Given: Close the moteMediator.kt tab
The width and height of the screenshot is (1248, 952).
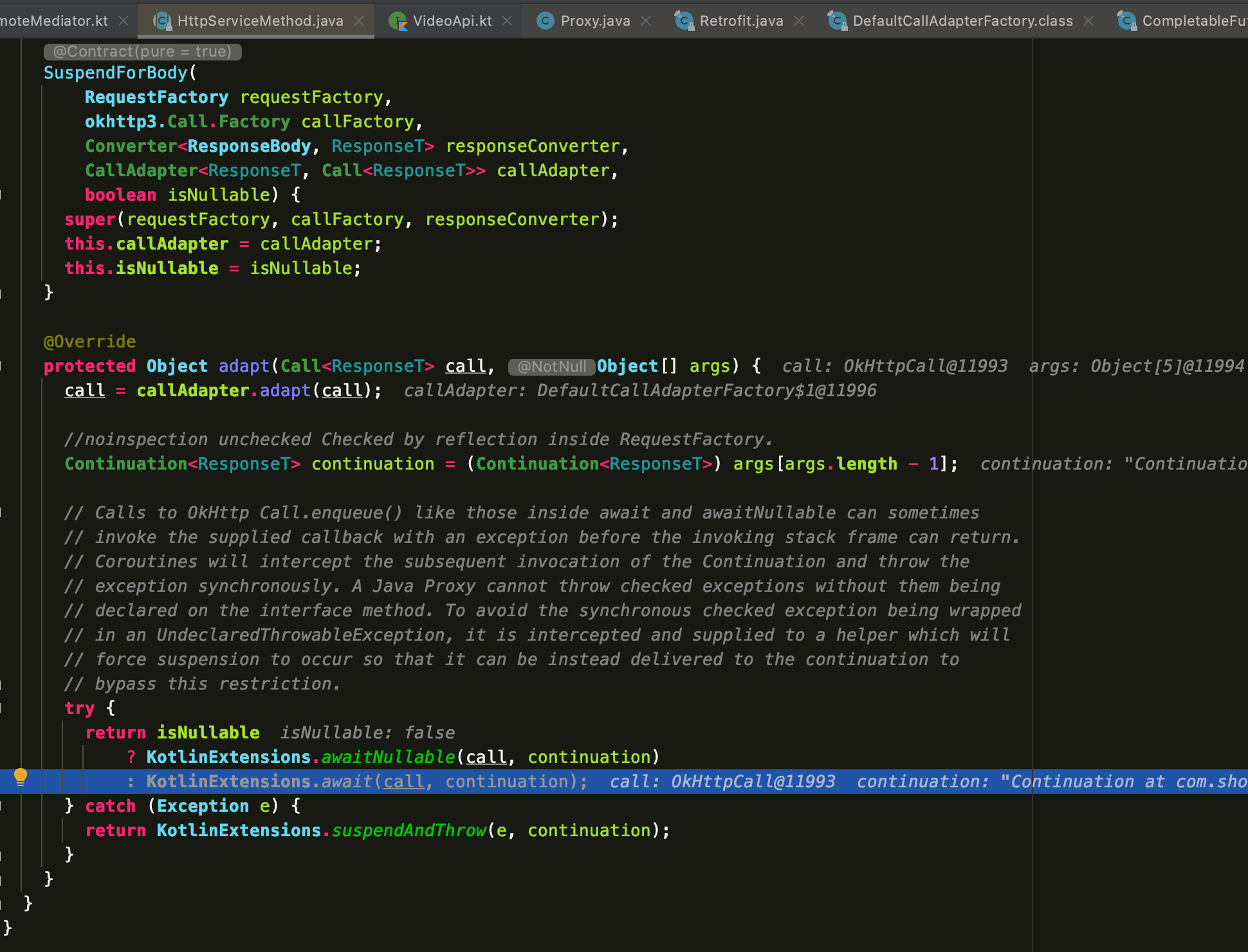Looking at the screenshot, I should coord(124,21).
